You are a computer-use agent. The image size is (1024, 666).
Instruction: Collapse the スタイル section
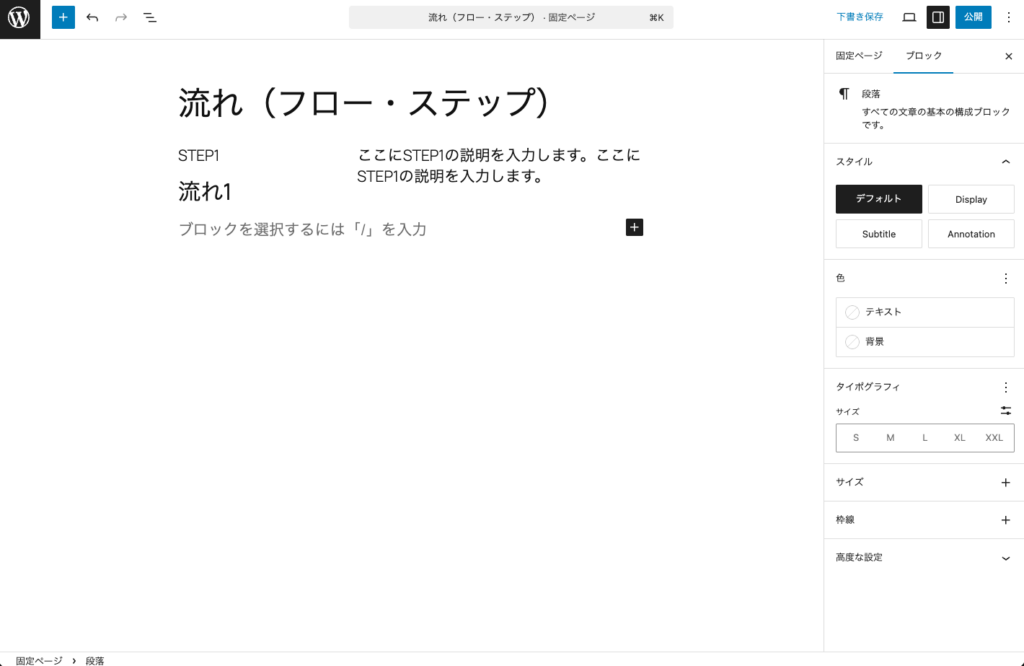point(1005,161)
